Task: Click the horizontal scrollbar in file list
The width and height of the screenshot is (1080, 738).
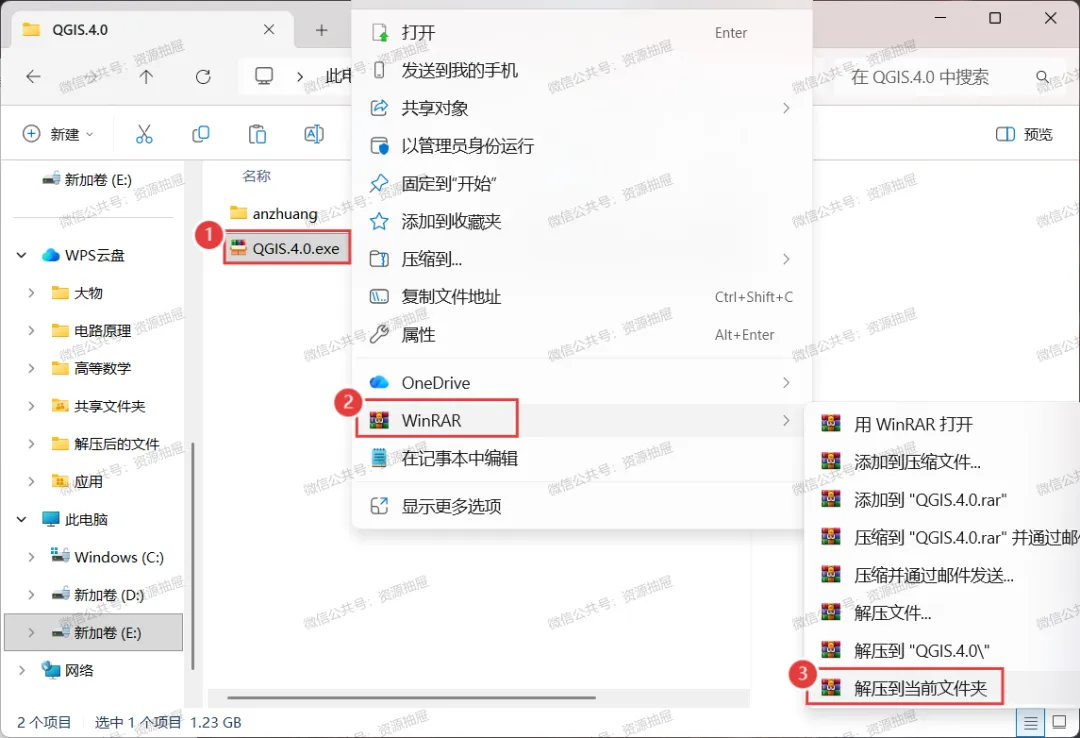Action: pos(411,697)
